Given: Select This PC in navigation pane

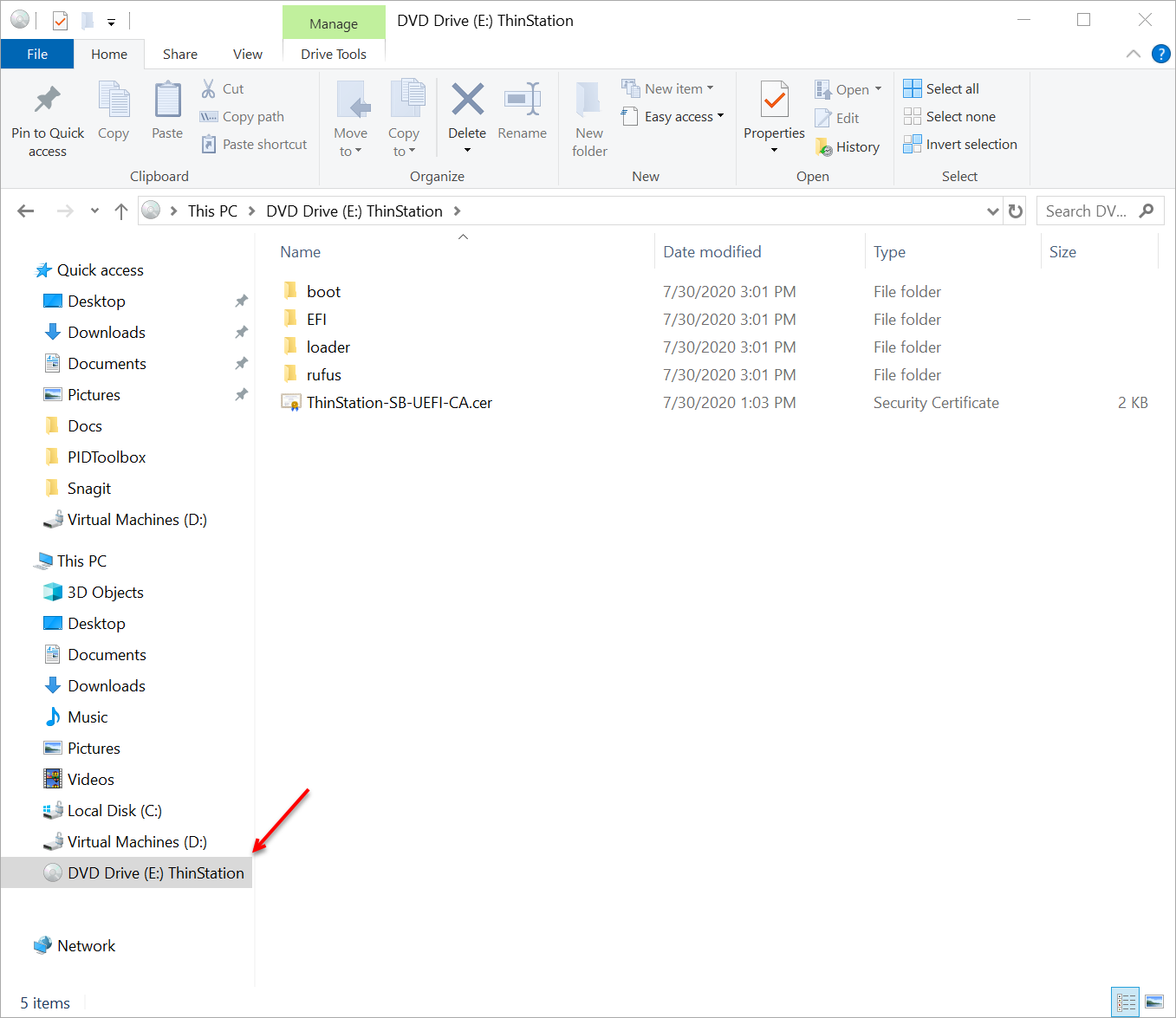Looking at the screenshot, I should [81, 561].
